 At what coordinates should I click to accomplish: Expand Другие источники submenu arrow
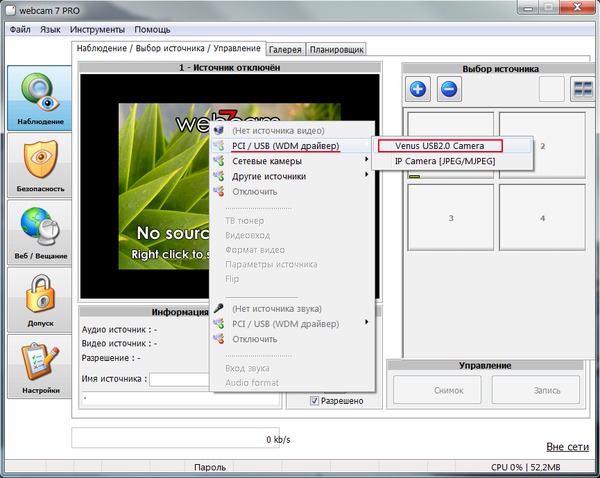[x=367, y=175]
